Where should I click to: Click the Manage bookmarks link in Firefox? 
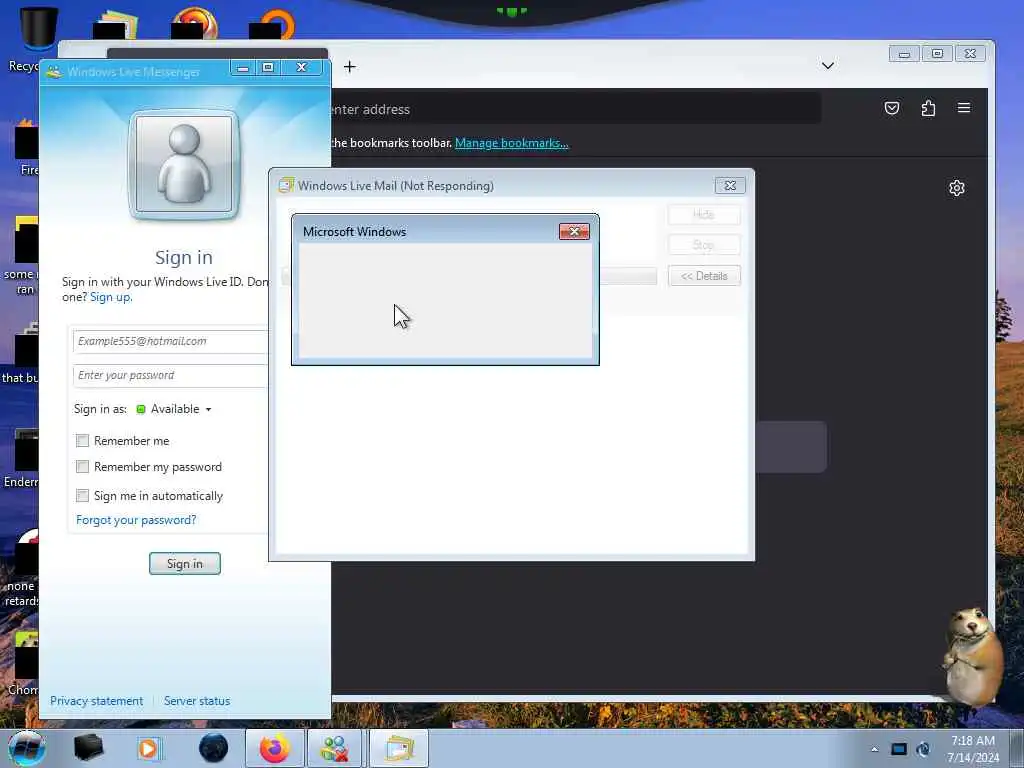click(x=511, y=143)
